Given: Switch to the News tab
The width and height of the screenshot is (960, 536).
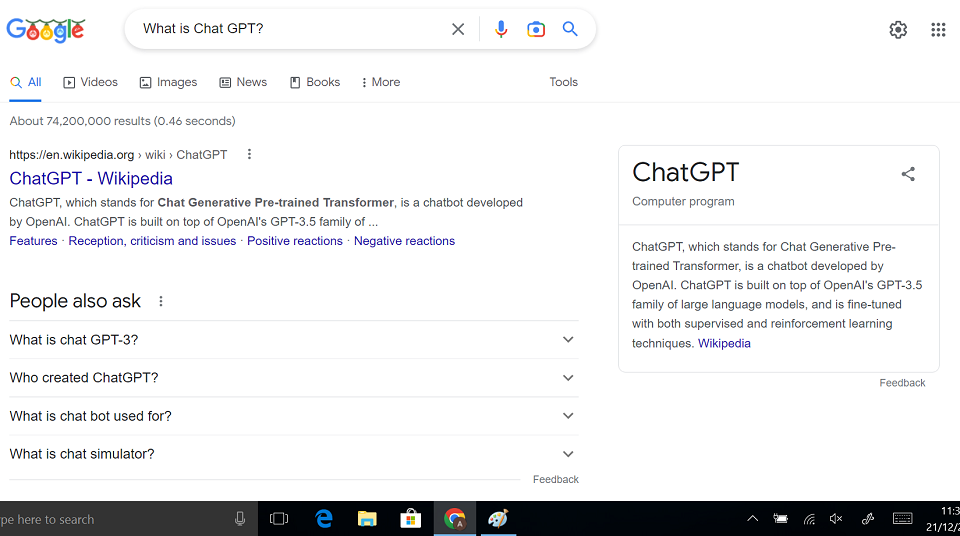Looking at the screenshot, I should pos(243,82).
